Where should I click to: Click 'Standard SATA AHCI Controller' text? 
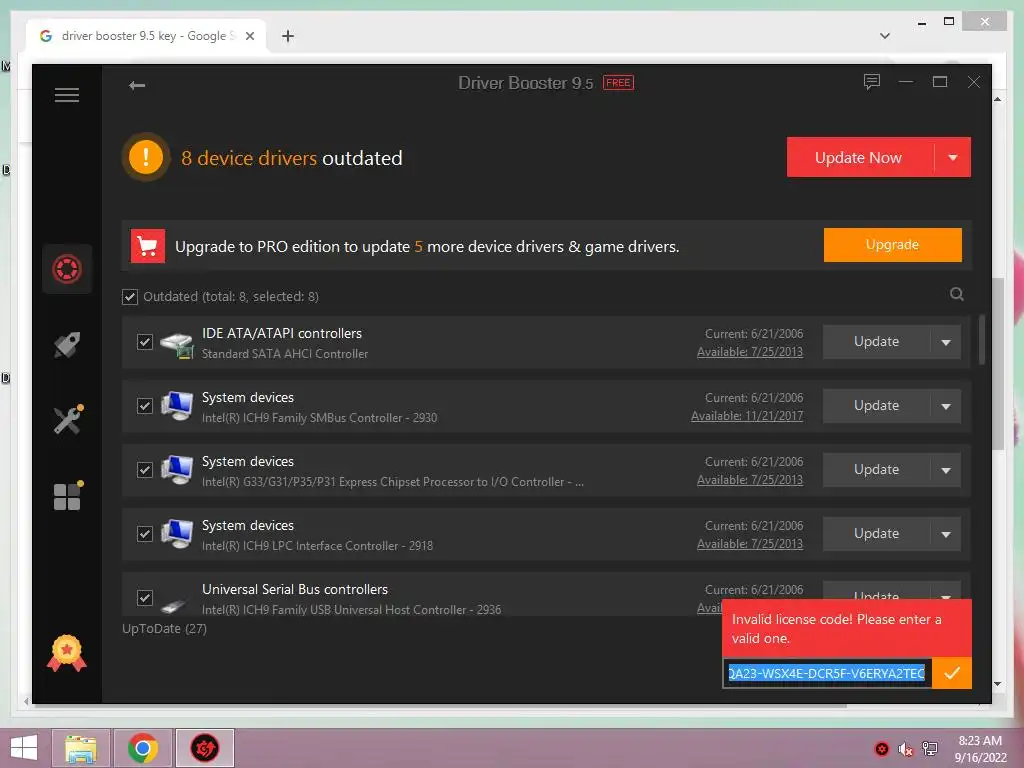click(x=285, y=354)
